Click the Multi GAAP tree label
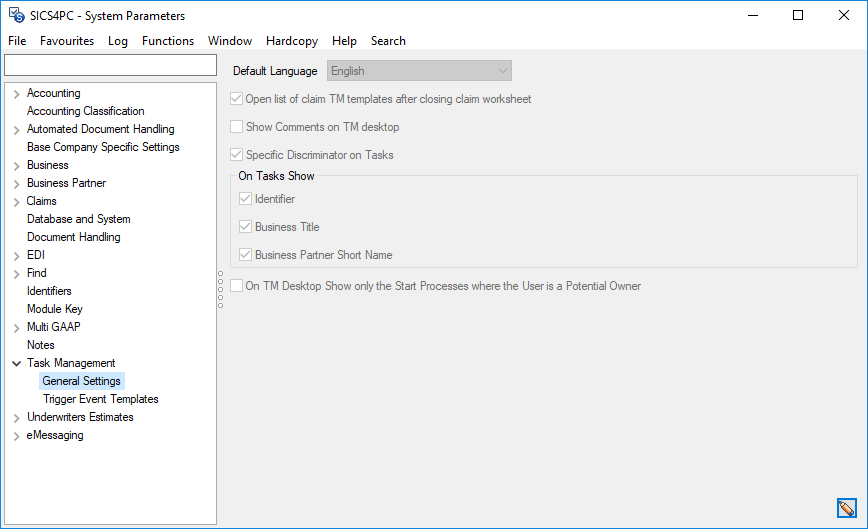 click(54, 327)
